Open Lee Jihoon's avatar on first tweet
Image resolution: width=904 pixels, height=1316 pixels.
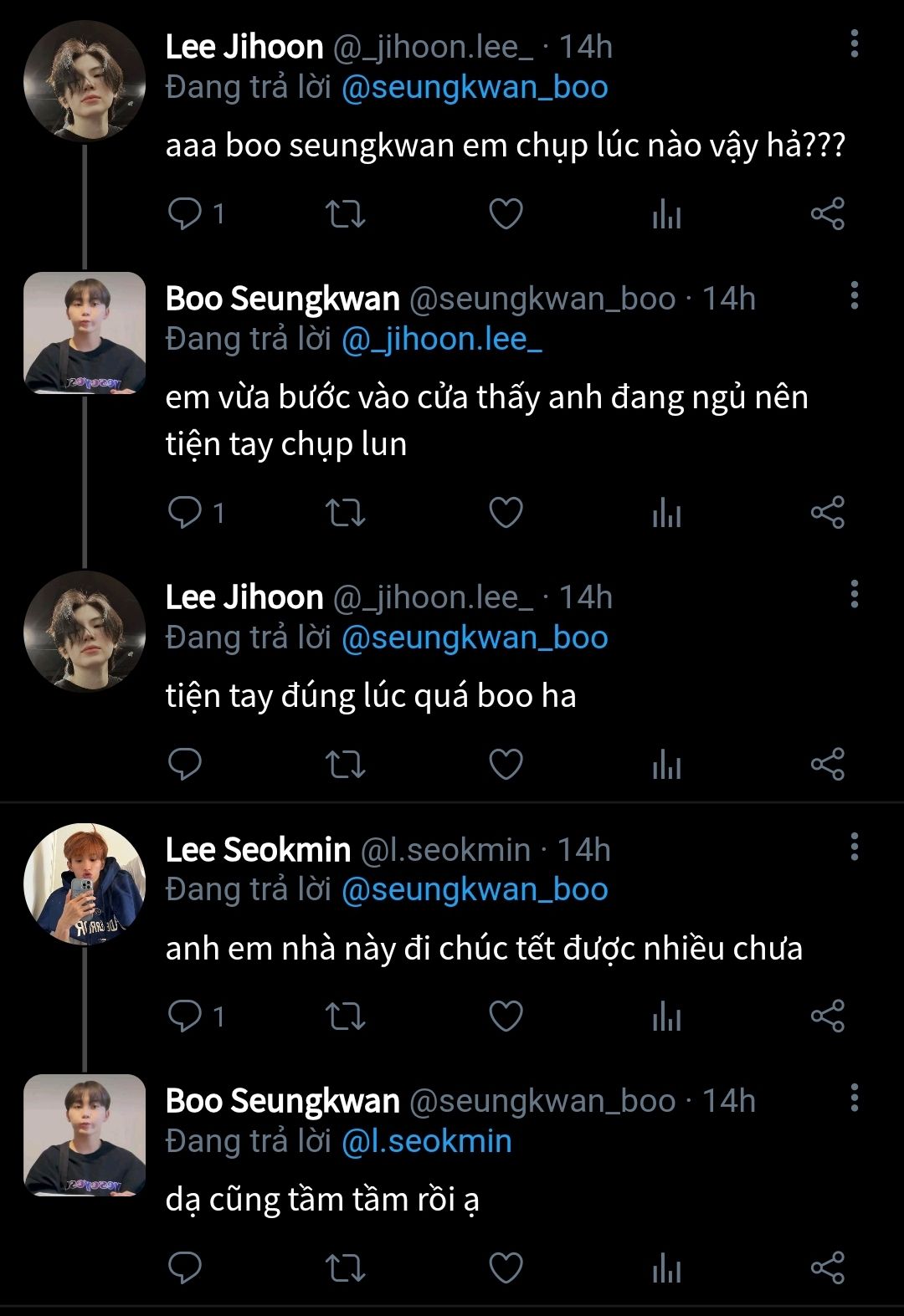[85, 81]
